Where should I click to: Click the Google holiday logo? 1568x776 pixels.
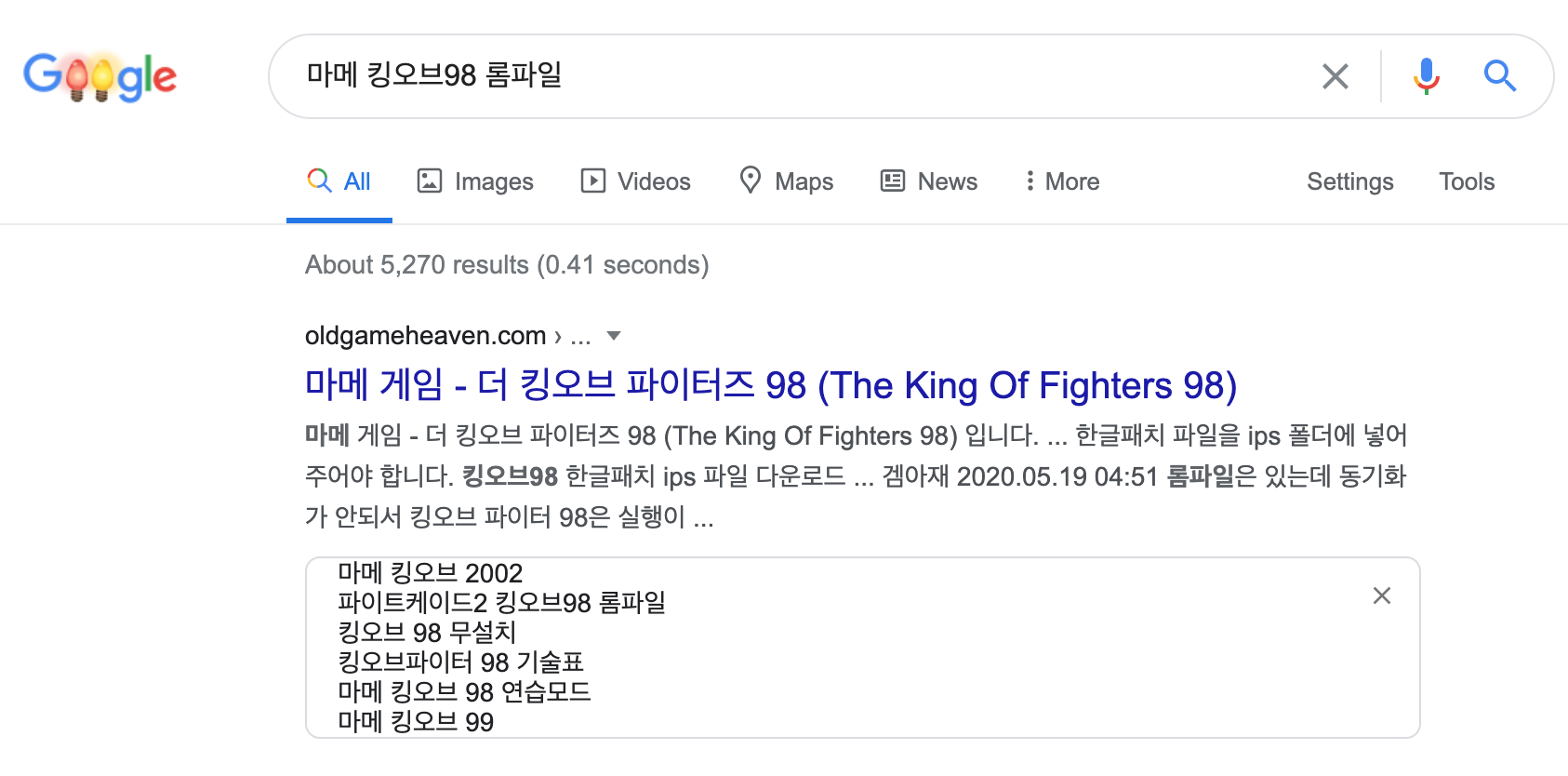(100, 76)
